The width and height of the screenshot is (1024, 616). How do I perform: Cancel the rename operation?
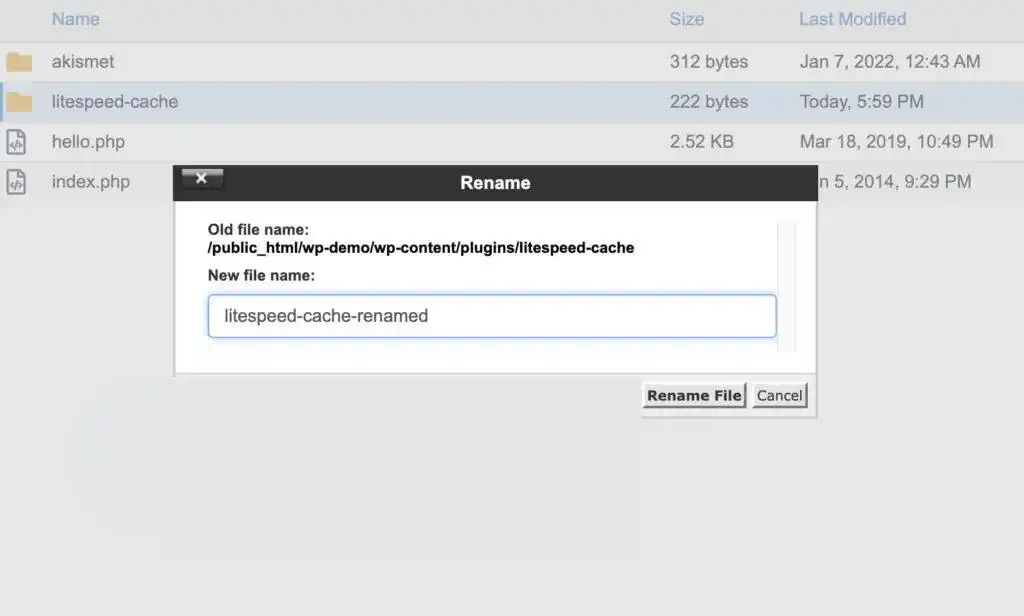(x=779, y=395)
